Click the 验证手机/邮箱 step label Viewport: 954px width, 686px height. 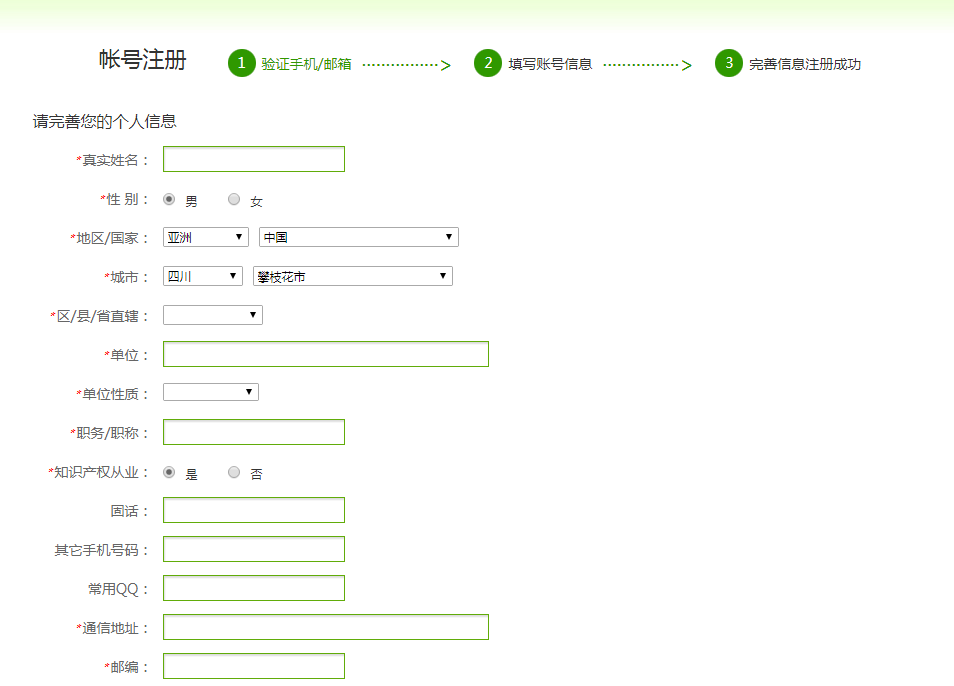[306, 64]
